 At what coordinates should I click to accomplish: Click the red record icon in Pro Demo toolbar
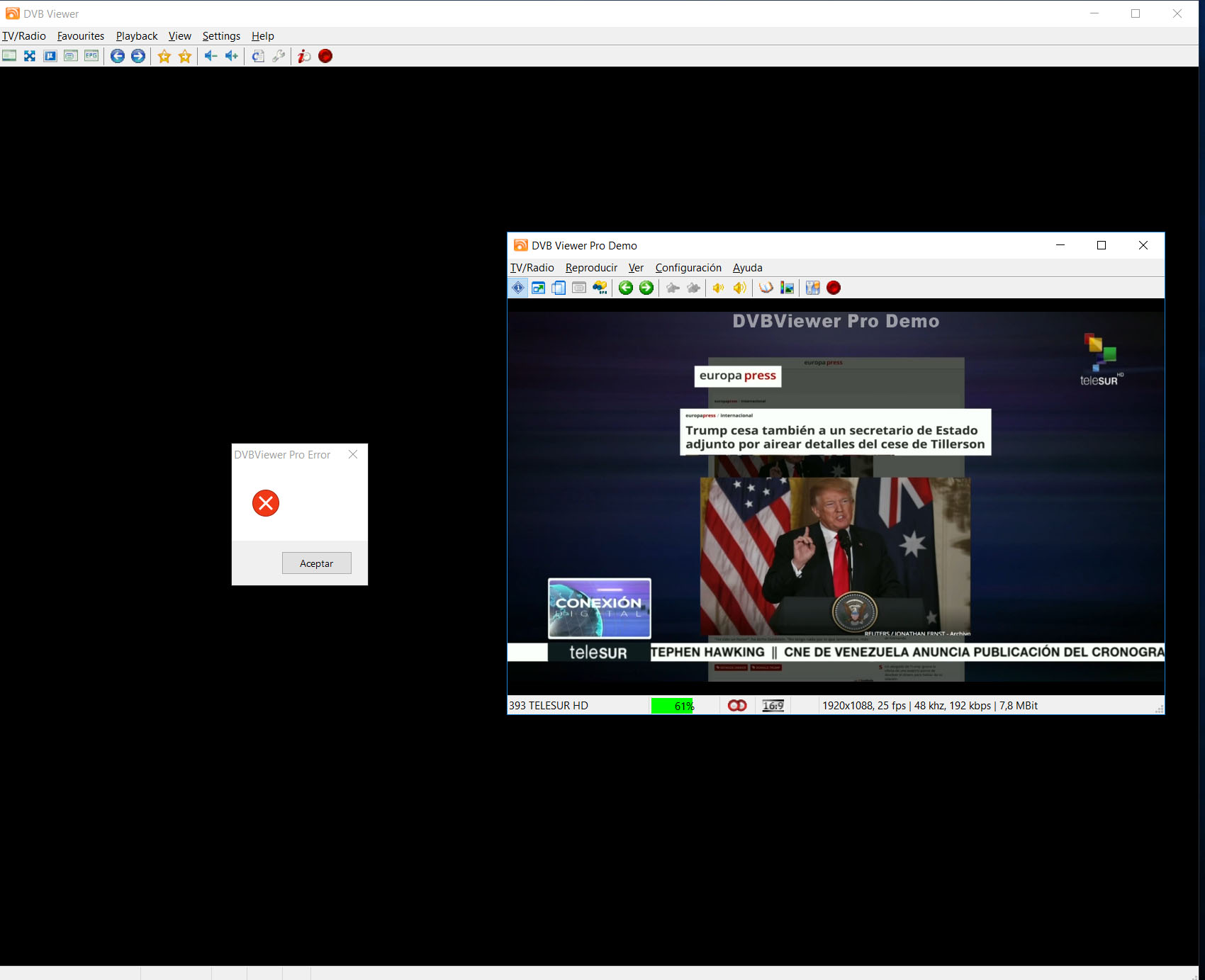pos(834,288)
